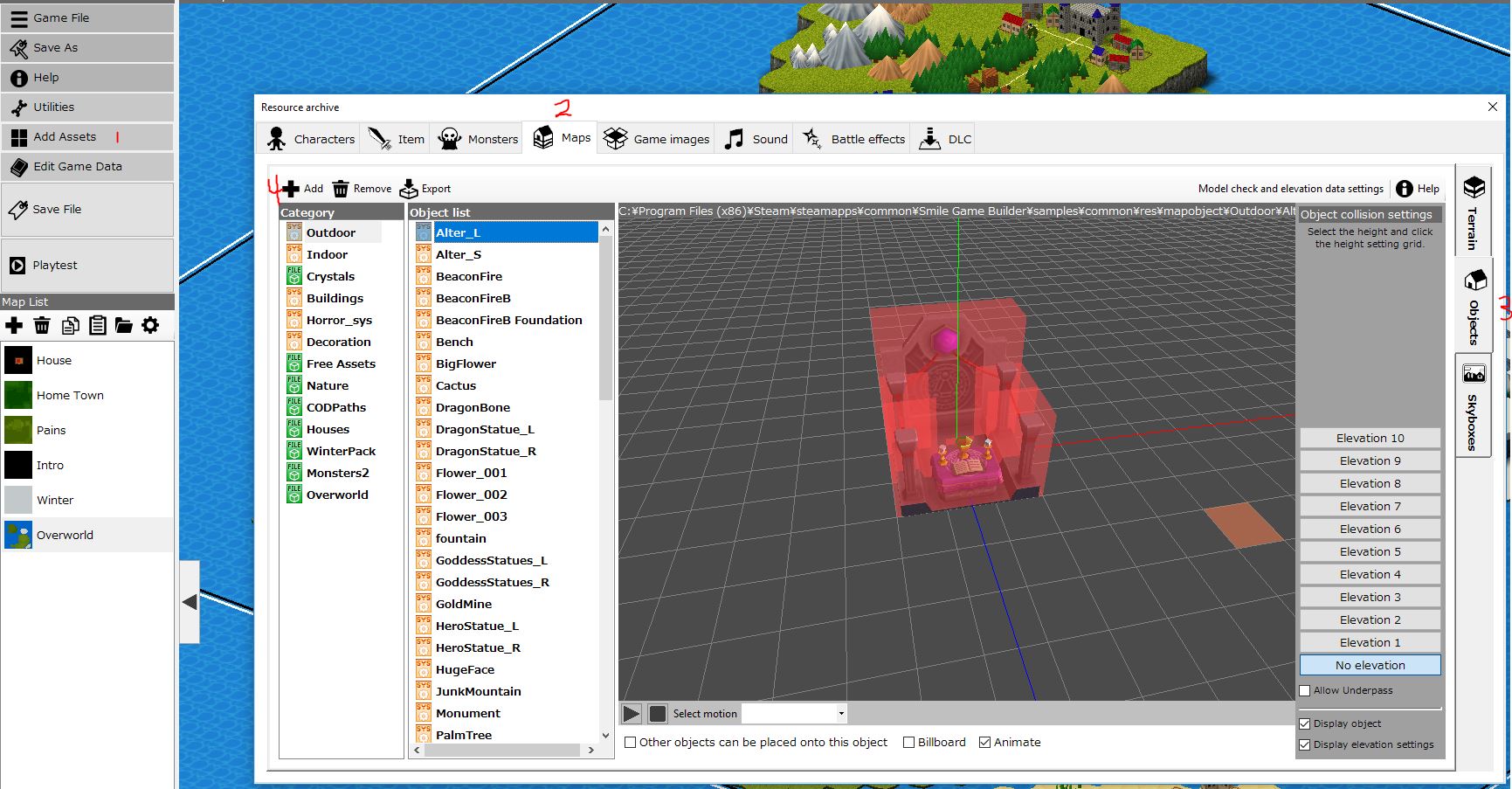Open map folder icon in Map List
Viewport: 1512px width, 789px height.
[x=124, y=326]
